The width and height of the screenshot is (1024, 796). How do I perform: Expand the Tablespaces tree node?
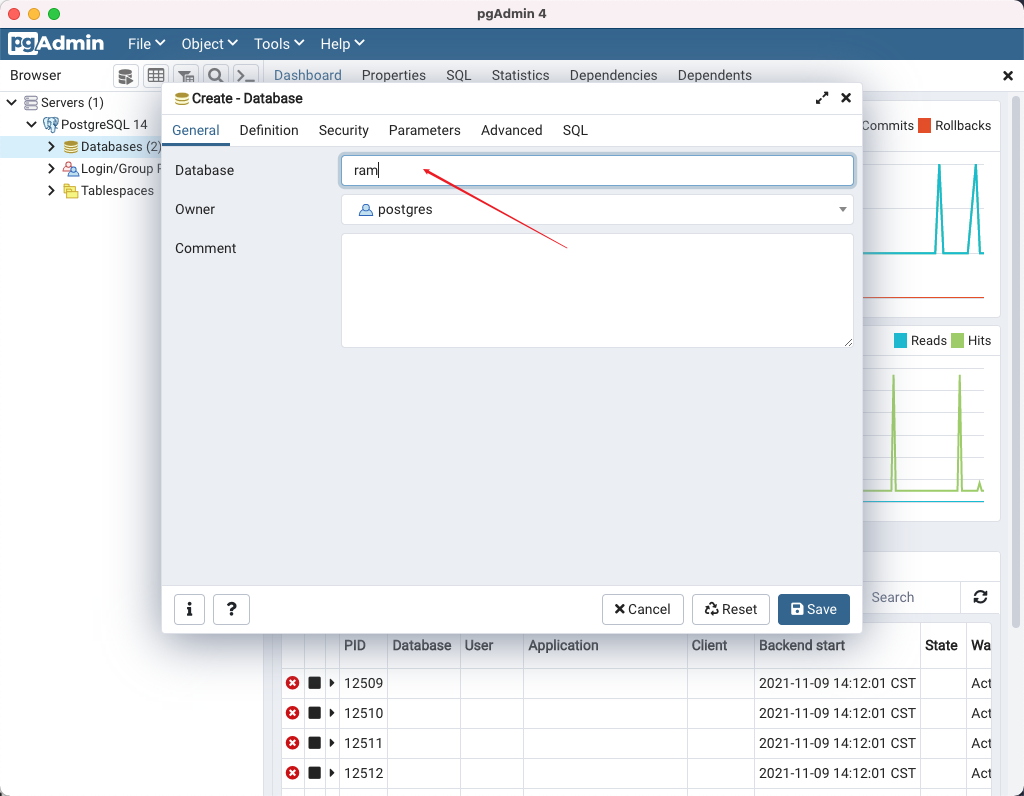[52, 191]
